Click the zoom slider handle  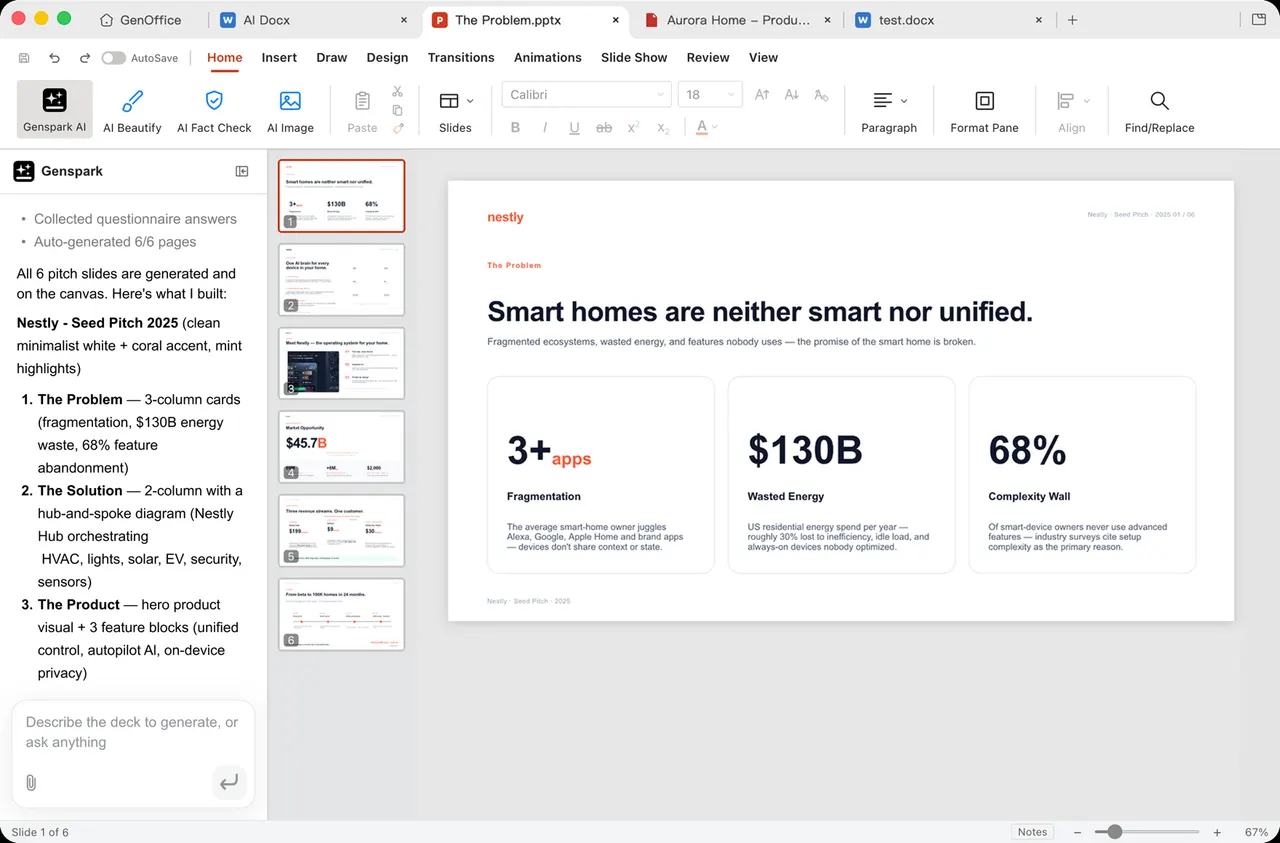click(x=1114, y=832)
